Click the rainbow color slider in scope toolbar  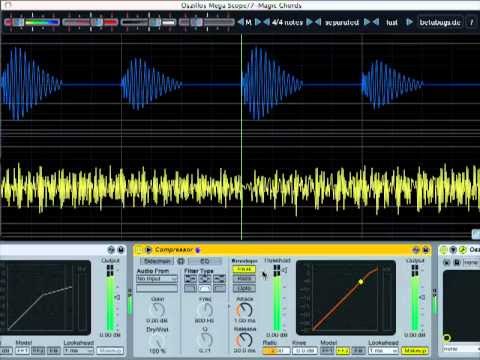pyautogui.click(x=33, y=22)
